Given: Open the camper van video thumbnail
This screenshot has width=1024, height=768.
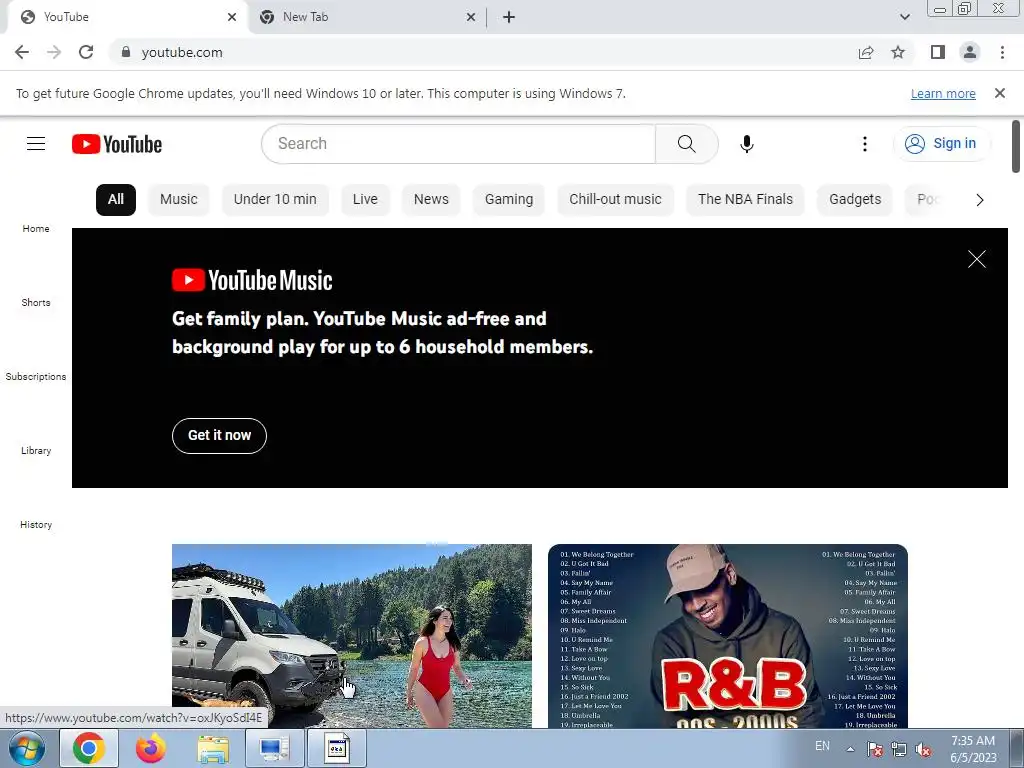Looking at the screenshot, I should (352, 635).
